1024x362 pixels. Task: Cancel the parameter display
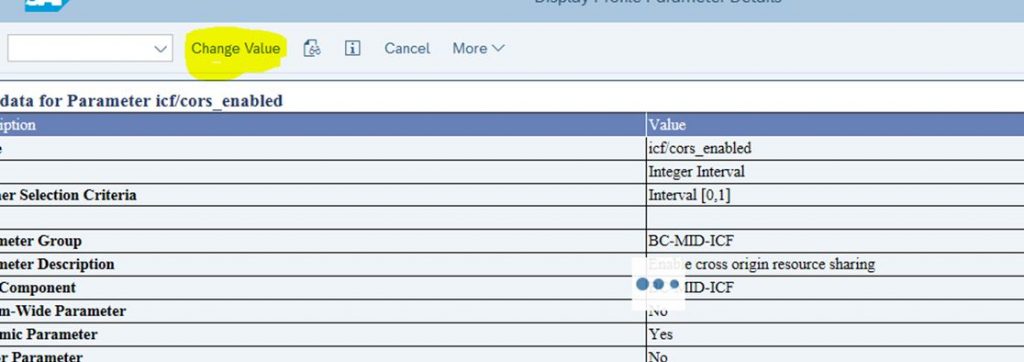[x=407, y=48]
